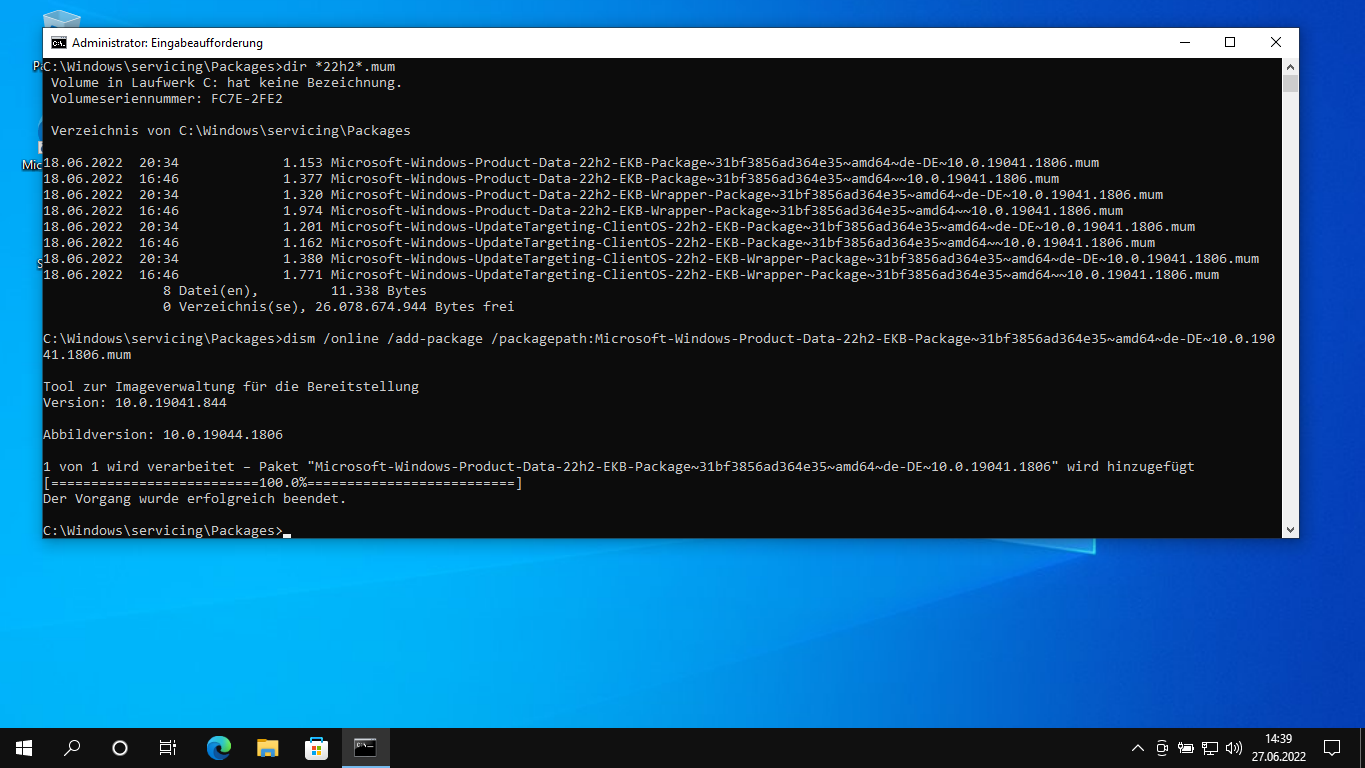Launch Cortana from the taskbar circle
This screenshot has height=768, width=1365.
[120, 747]
